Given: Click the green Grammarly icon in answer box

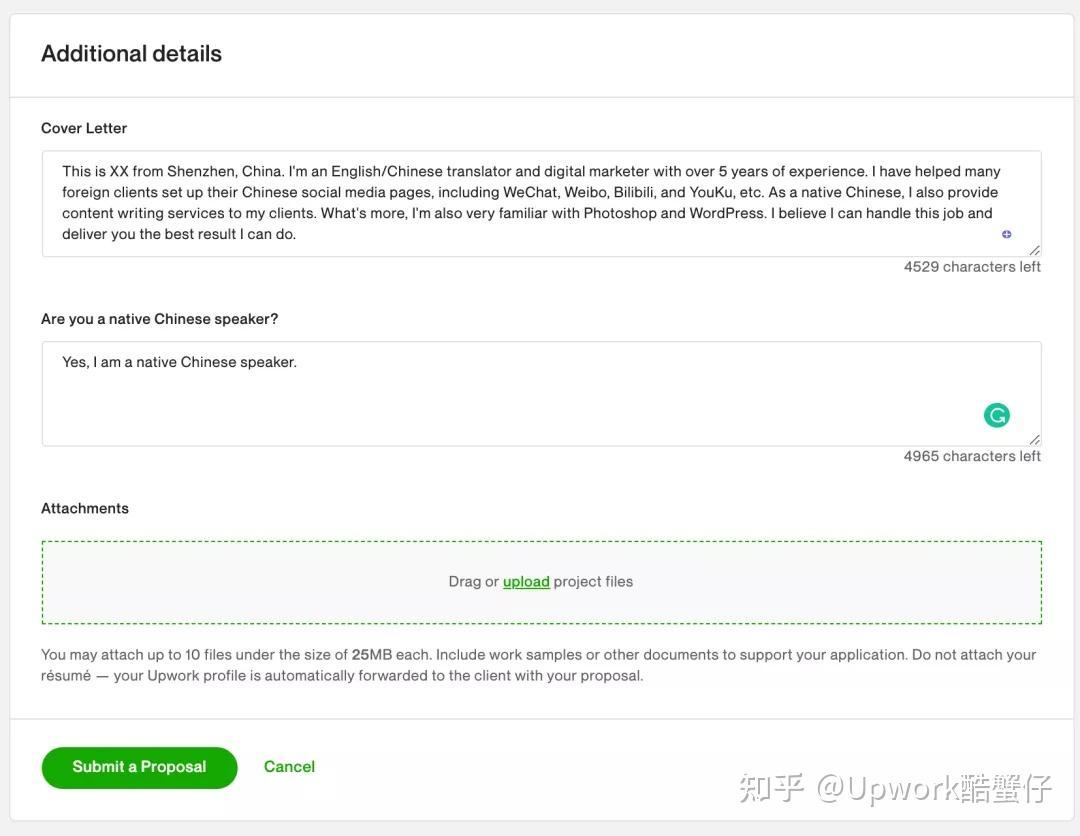Looking at the screenshot, I should pyautogui.click(x=996, y=414).
